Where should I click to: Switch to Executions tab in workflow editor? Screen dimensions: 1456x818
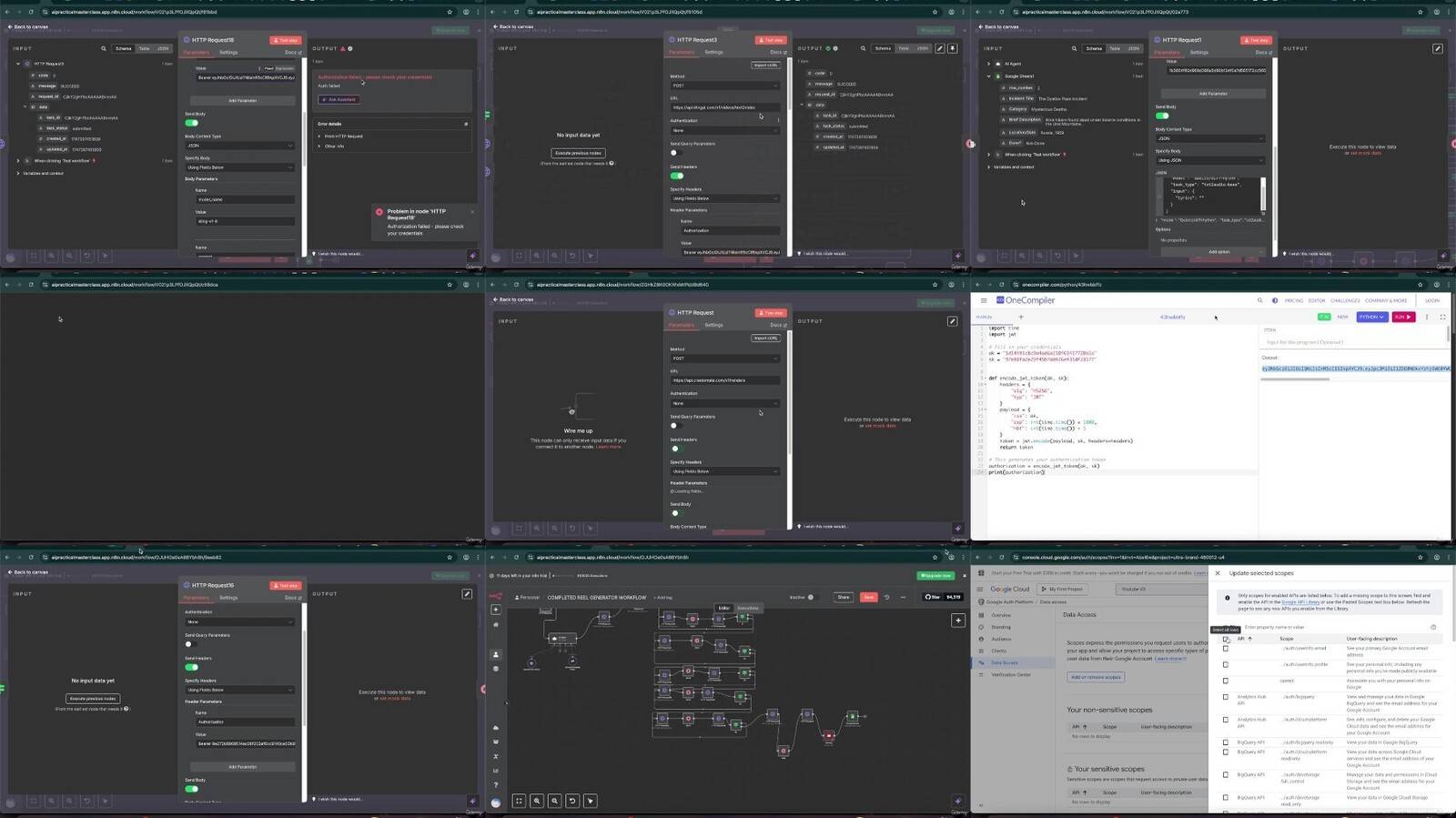tap(748, 608)
